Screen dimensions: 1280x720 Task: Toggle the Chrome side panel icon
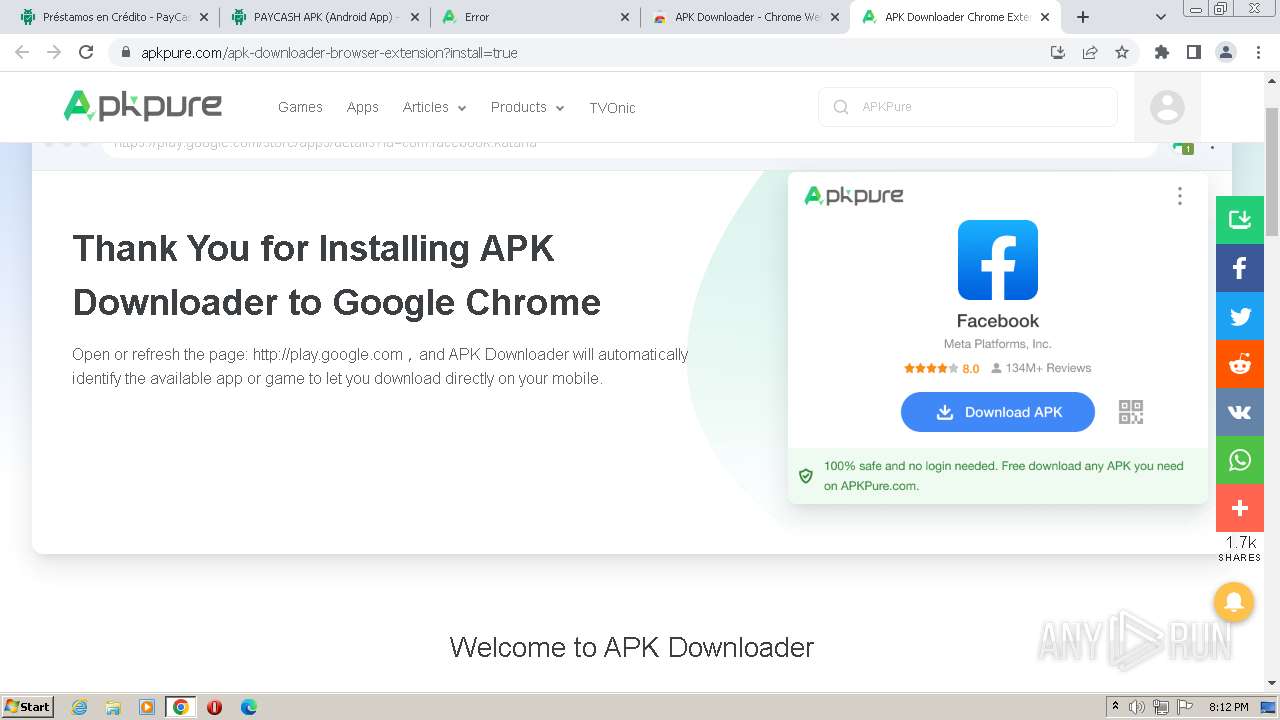[x=1194, y=52]
